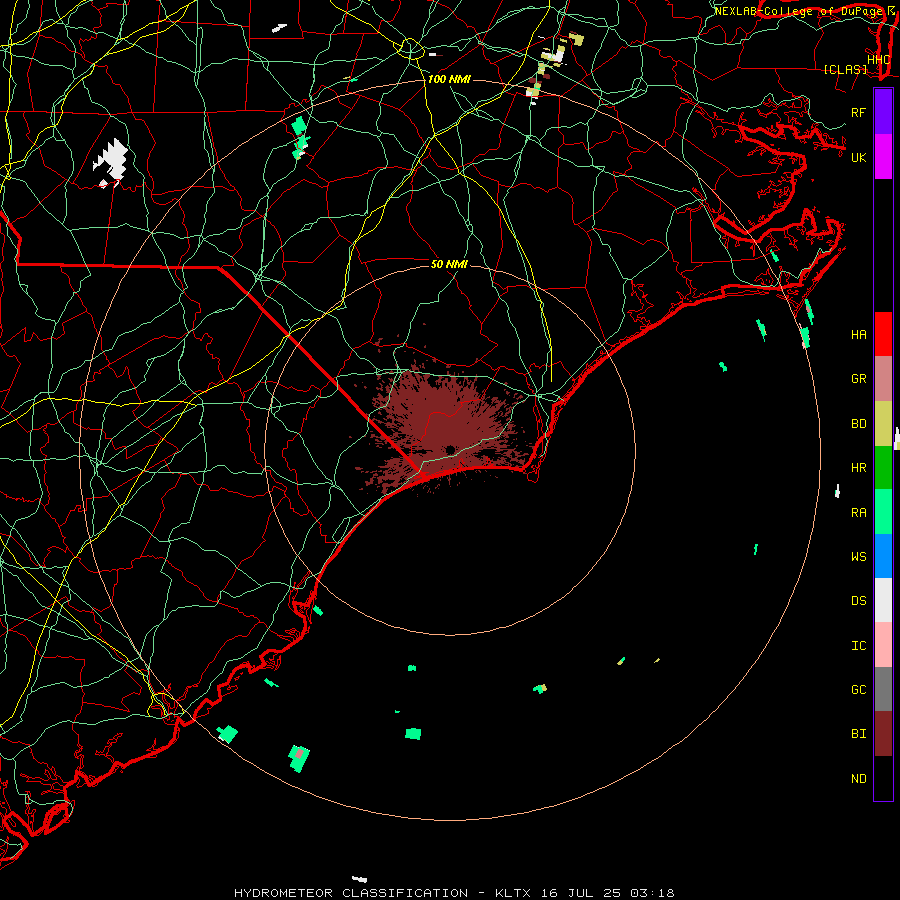This screenshot has width=900, height=900.
Task: Click the 'NEXLAB-College of DuPage' credit text
Action: pyautogui.click(x=800, y=11)
